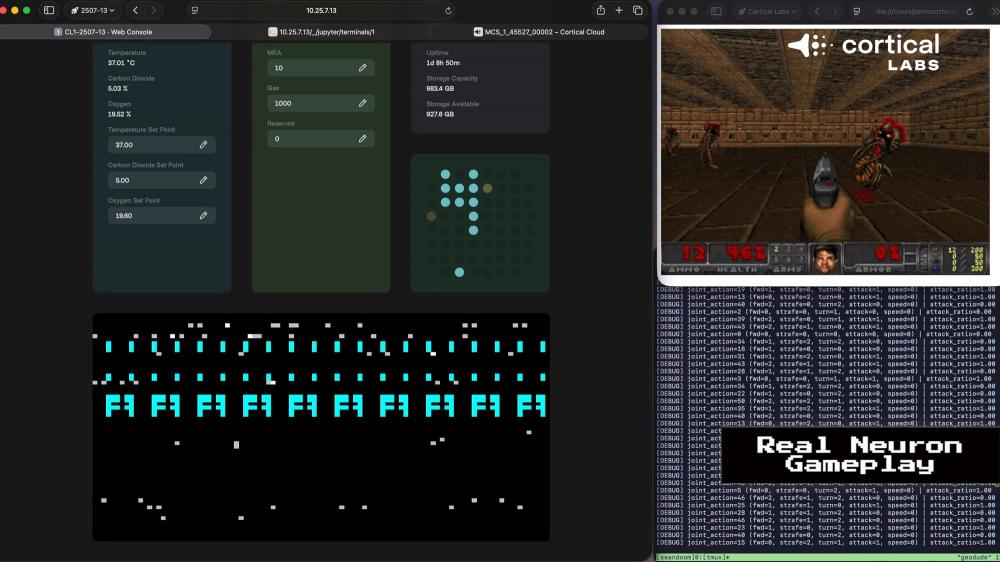Go back in left browser window
1000x562 pixels.
pyautogui.click(x=135, y=10)
